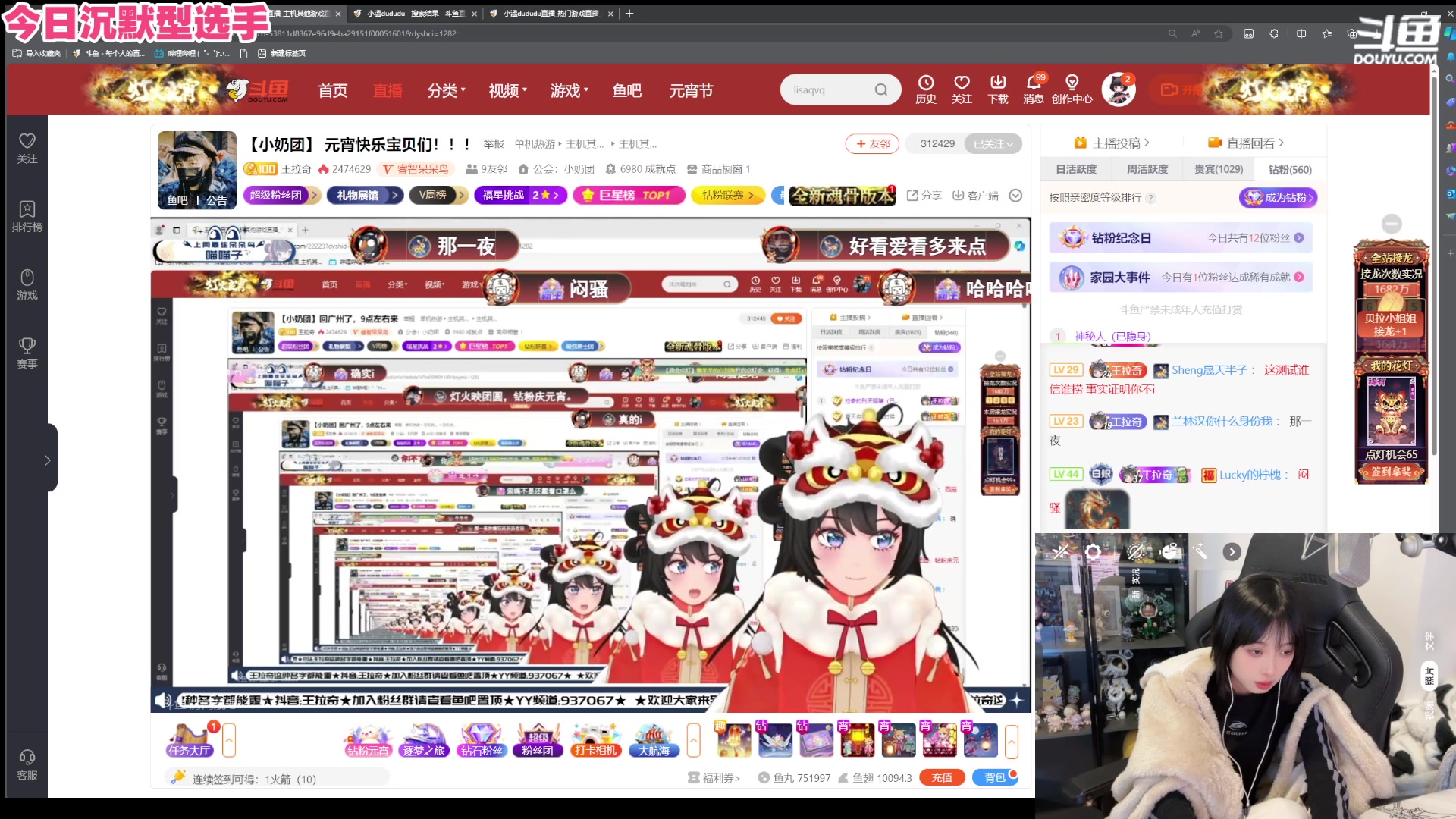Expand the circled chevron beside 客户端
Viewport: 1456px width, 819px height.
(1015, 196)
